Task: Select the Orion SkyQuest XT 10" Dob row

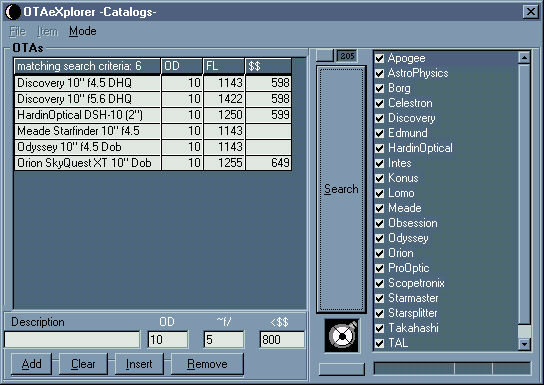Action: (153, 163)
